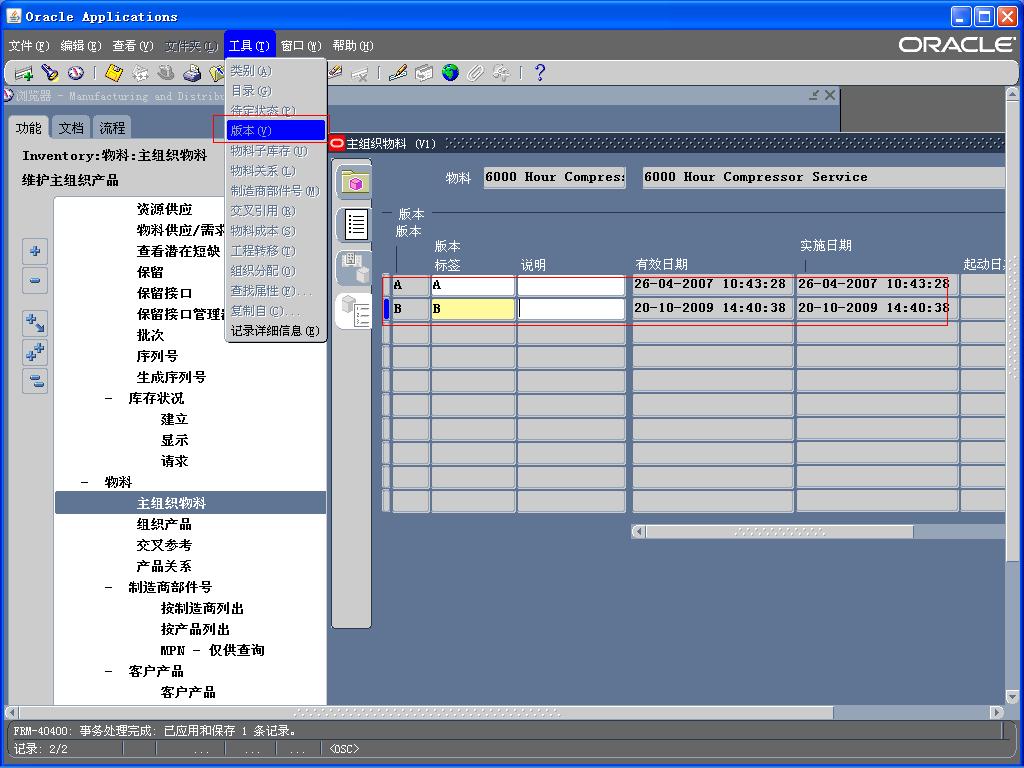
Task: Click the grayed Switch Responsibilities toolbar icon
Action: click(166, 73)
